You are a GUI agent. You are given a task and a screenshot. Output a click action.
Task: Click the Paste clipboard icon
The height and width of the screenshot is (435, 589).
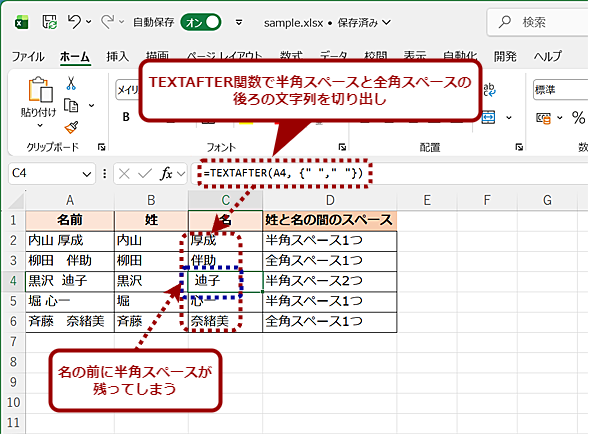click(x=40, y=89)
